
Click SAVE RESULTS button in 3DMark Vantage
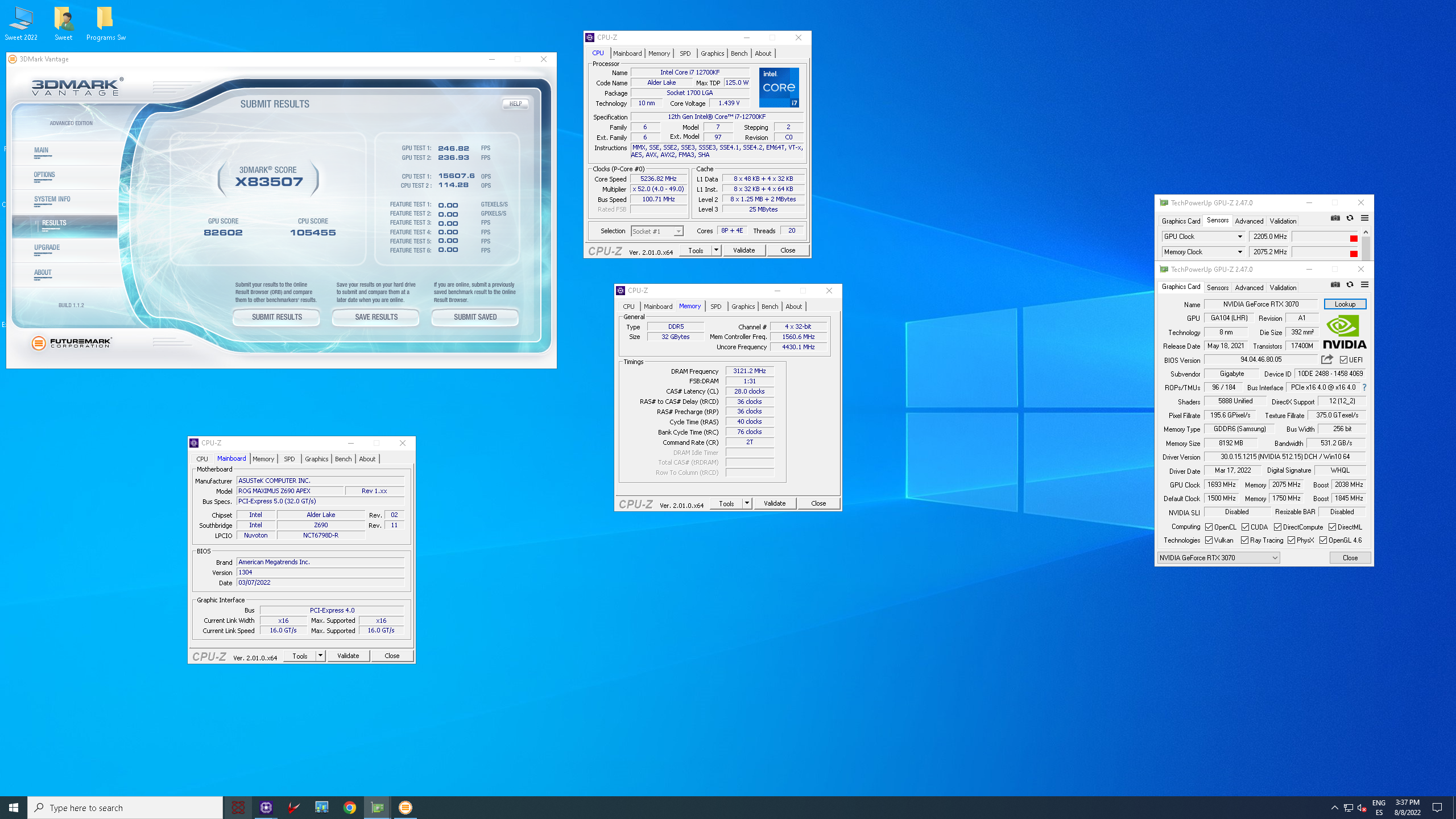click(376, 317)
